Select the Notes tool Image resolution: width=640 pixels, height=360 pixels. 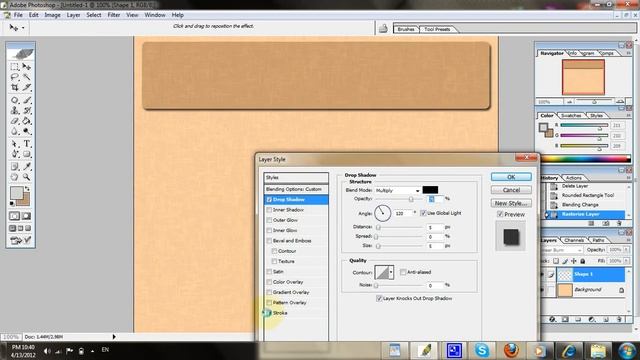pyautogui.click(x=15, y=167)
